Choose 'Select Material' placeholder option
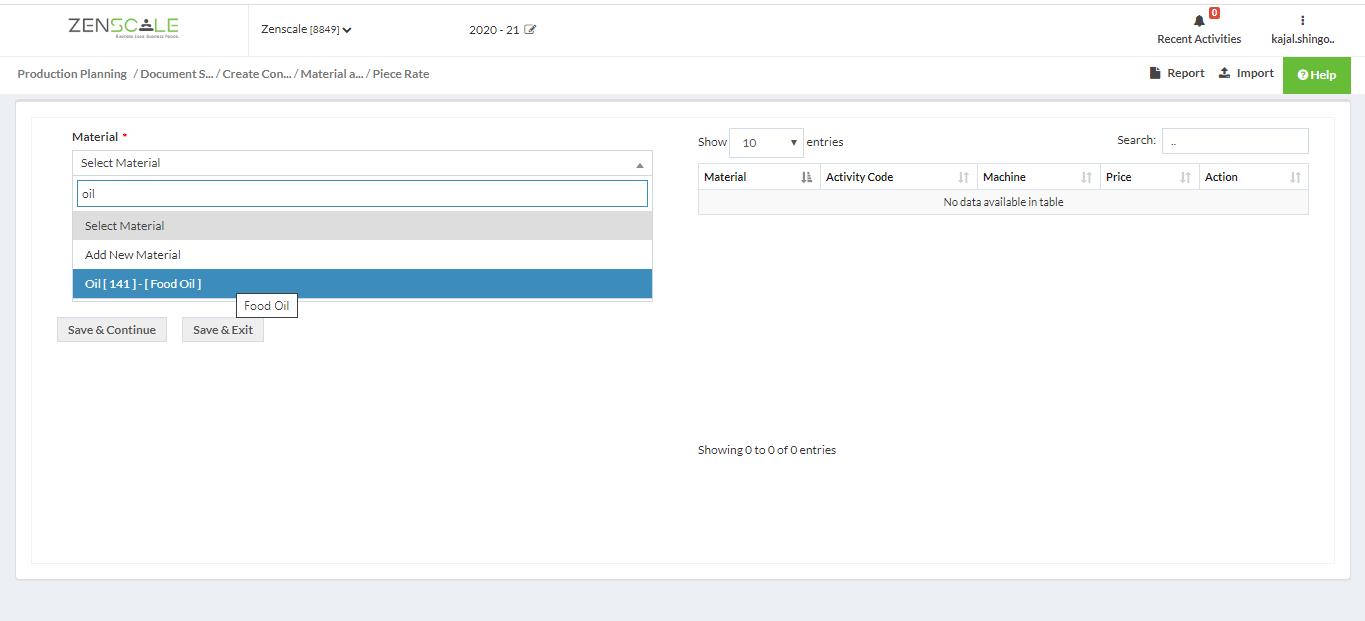 tap(362, 226)
